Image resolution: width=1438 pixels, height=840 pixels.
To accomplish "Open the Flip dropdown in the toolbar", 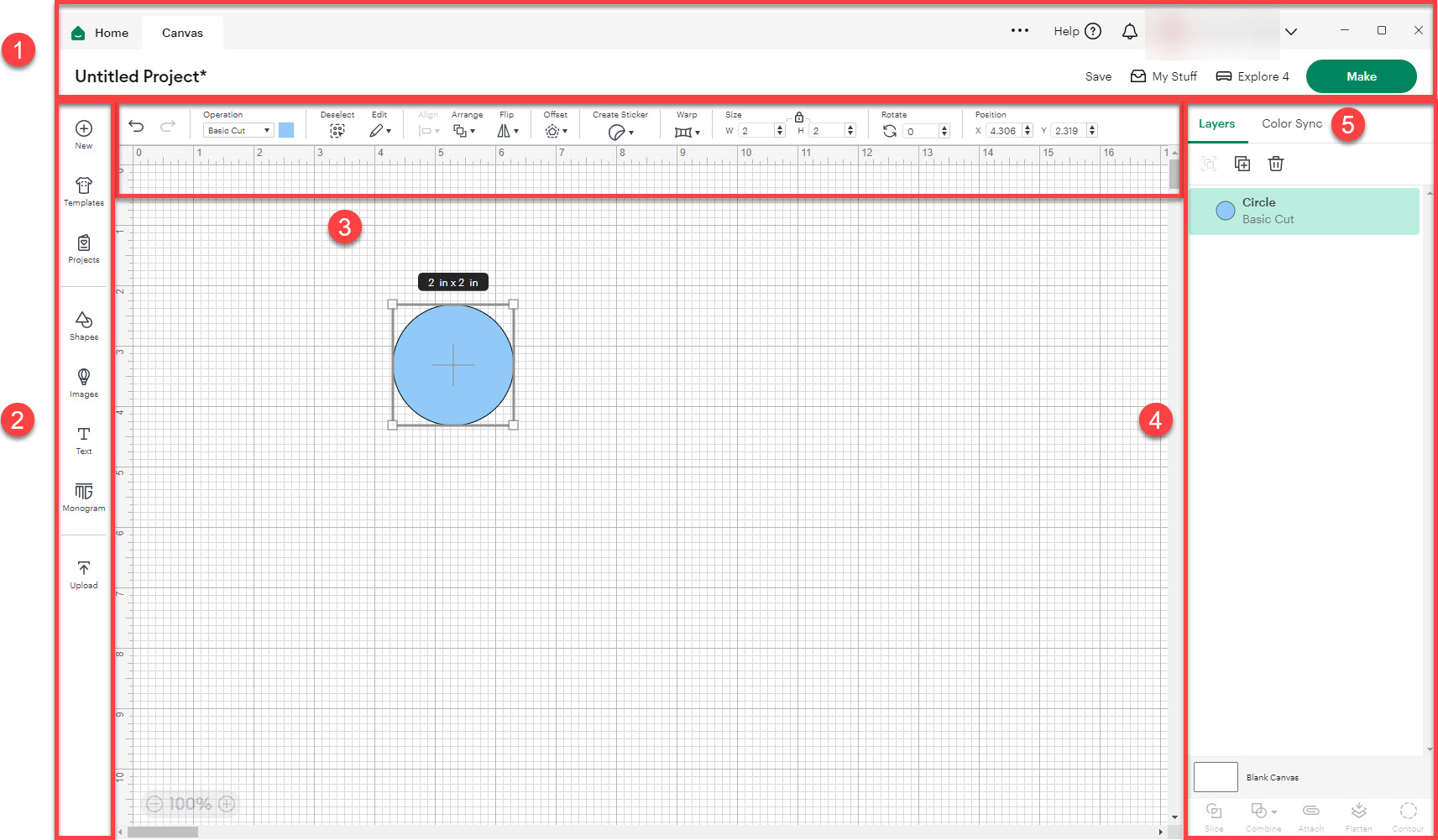I will [x=507, y=131].
